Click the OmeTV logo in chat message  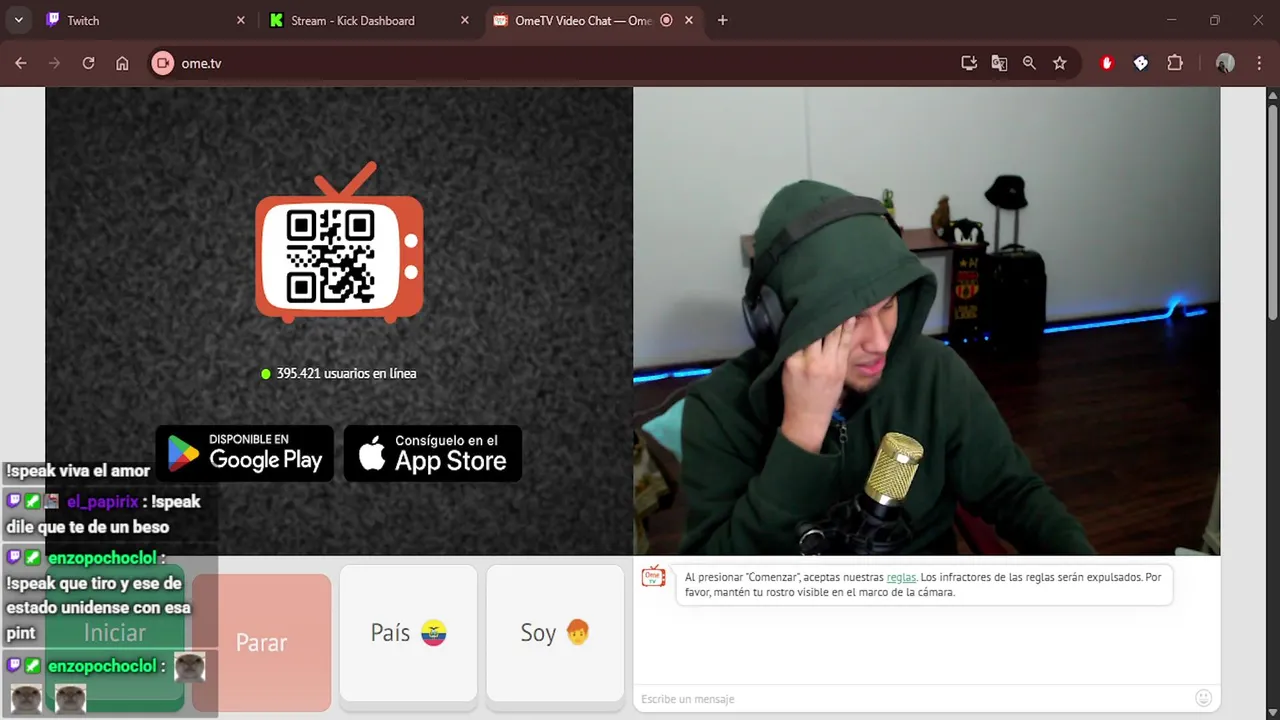click(653, 576)
